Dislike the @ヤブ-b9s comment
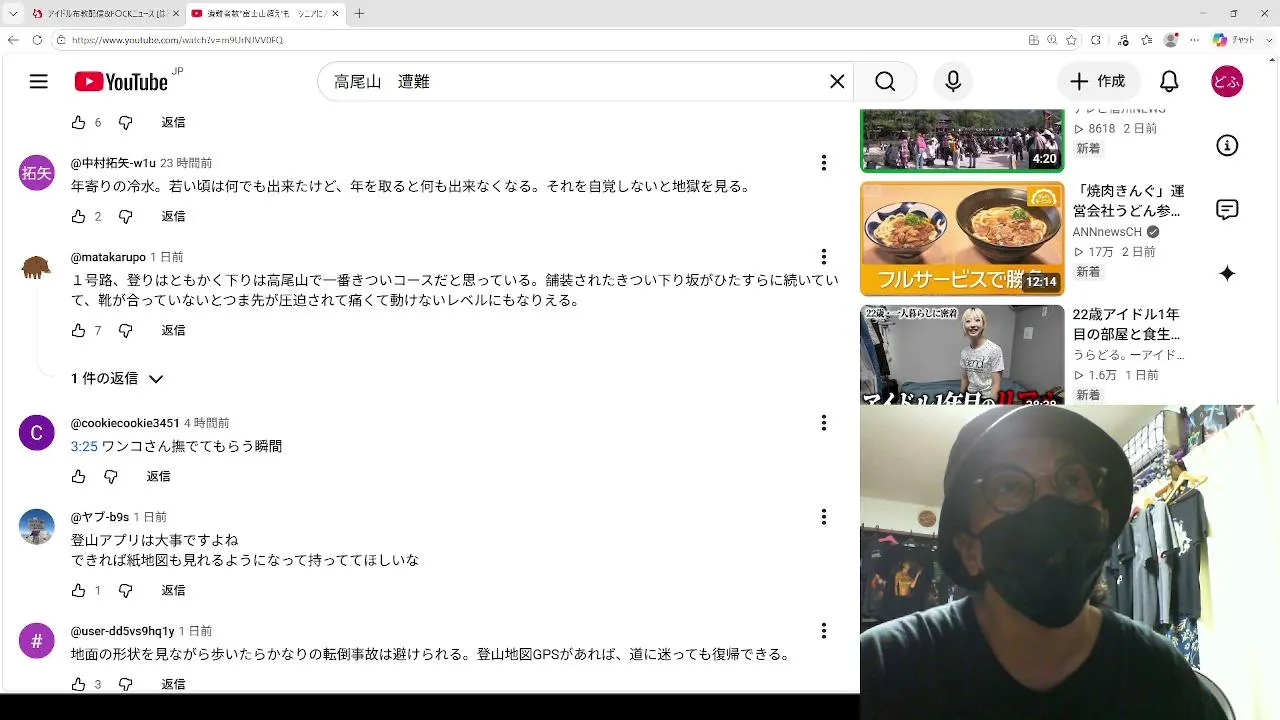The height and width of the screenshot is (720, 1280). click(x=125, y=590)
